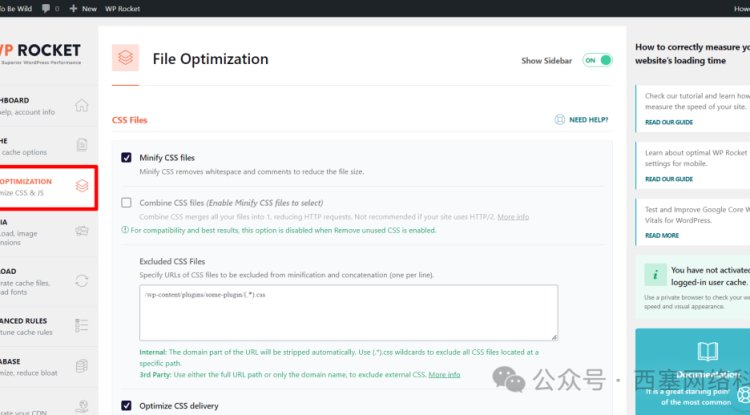Click Read More under Core Web Vitals
Screen dimensions: 750x415
(662, 236)
